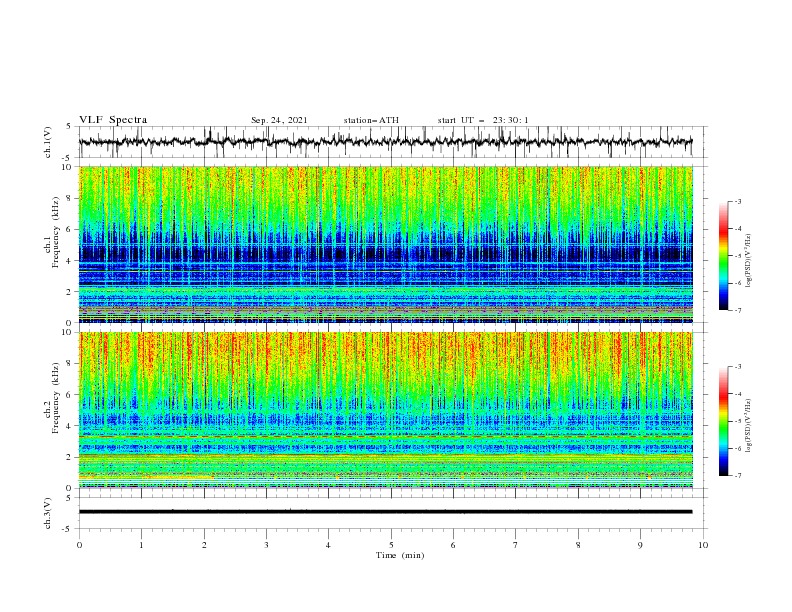Click time axis tick label 5
Screen dimensions: 792x612
(391, 545)
